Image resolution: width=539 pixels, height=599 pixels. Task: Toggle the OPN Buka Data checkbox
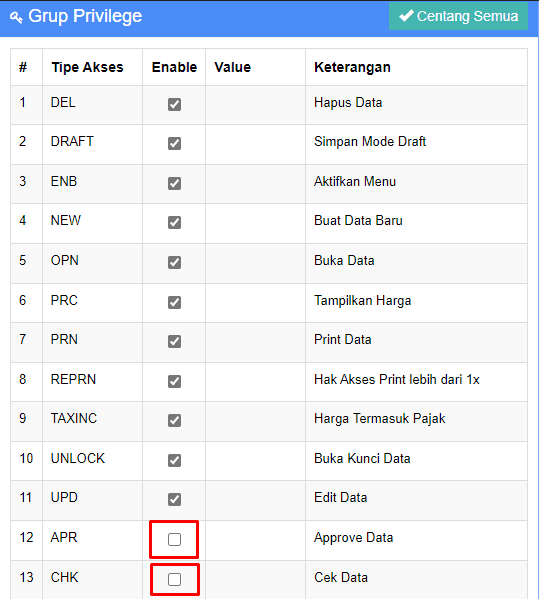(x=175, y=262)
